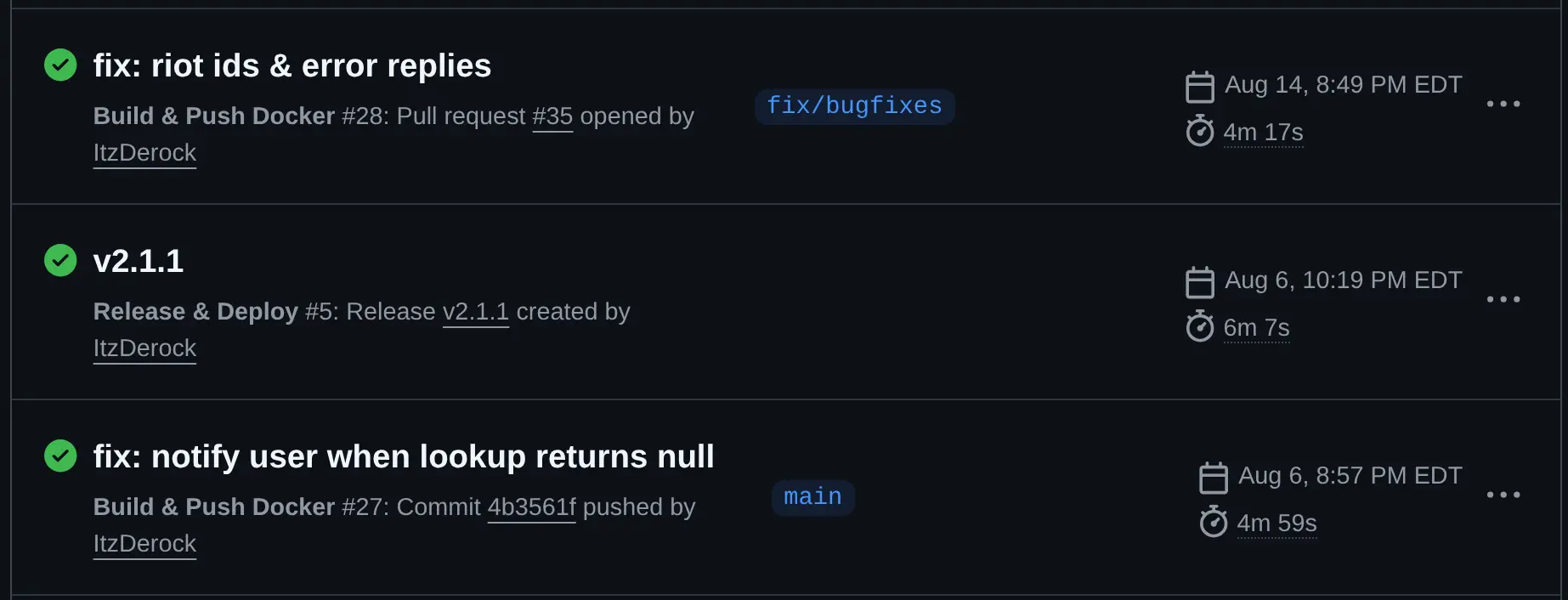1568x600 pixels.
Task: Open the notify user when lookup returns null run
Action: pos(403,456)
